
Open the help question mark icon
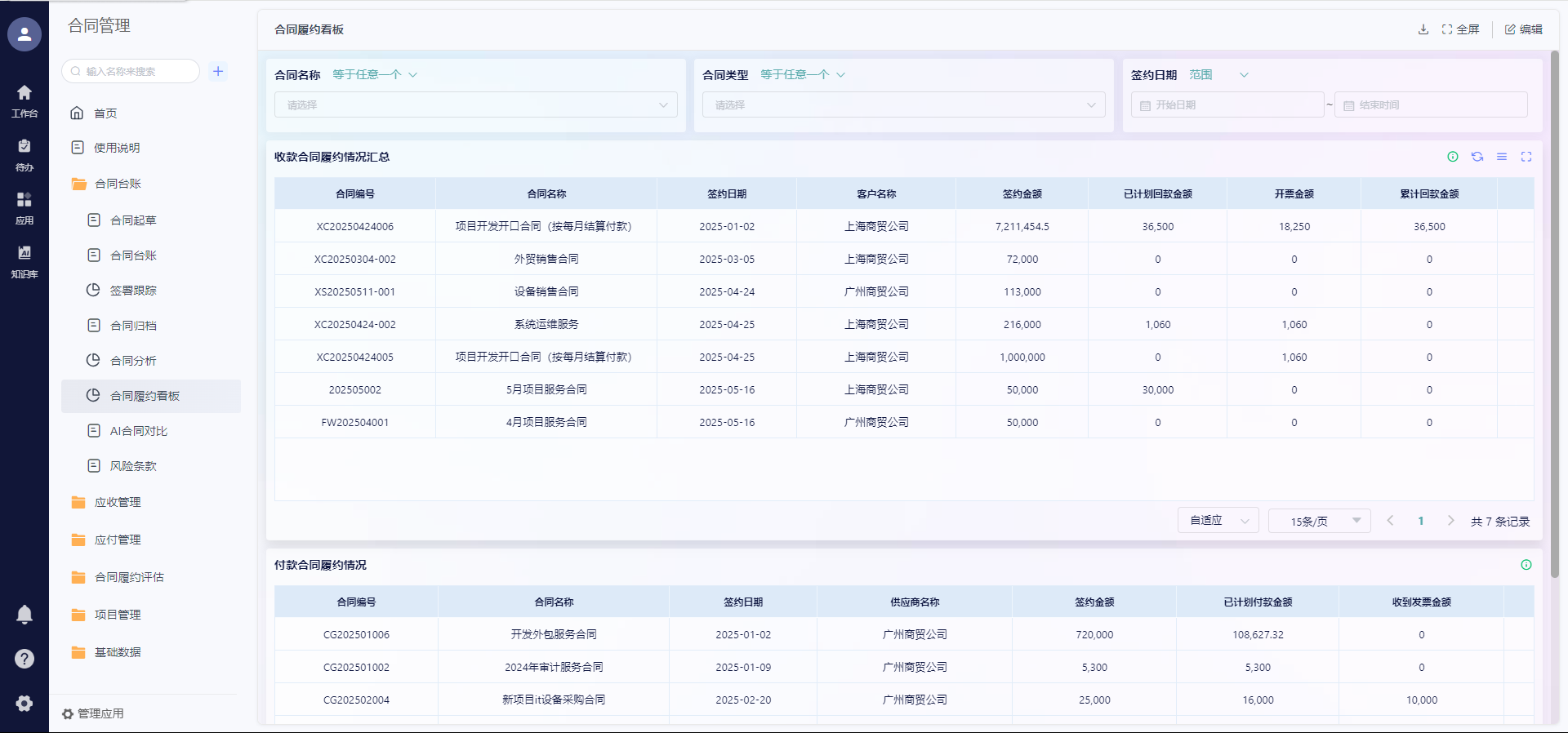click(24, 659)
